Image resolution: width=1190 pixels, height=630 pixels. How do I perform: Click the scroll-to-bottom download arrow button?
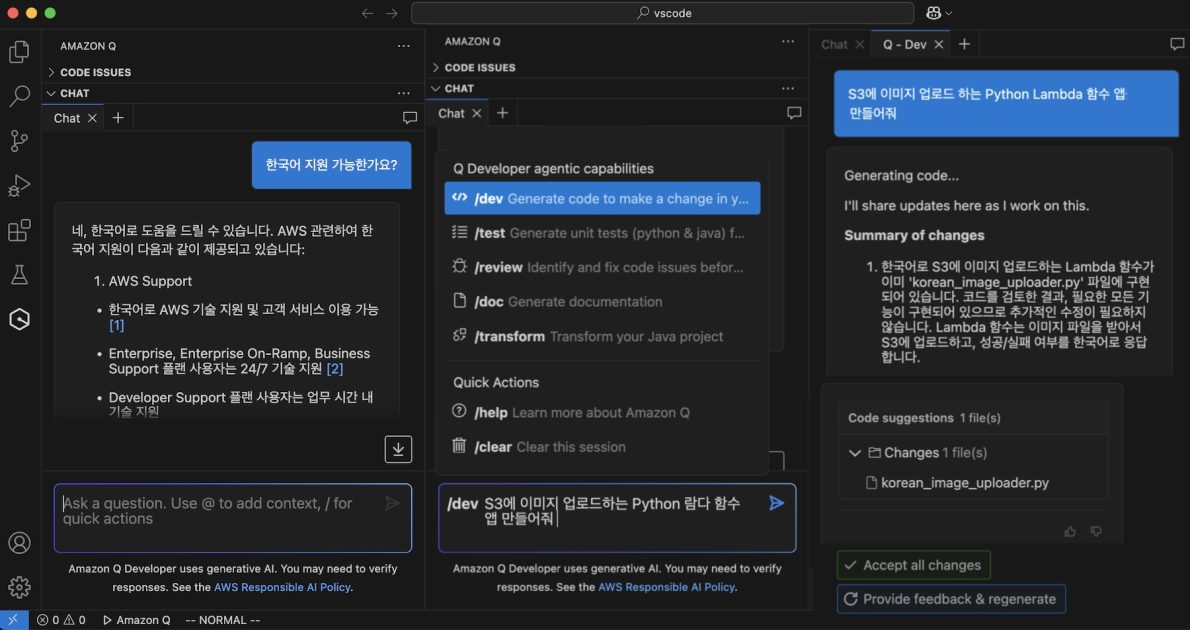coord(398,449)
